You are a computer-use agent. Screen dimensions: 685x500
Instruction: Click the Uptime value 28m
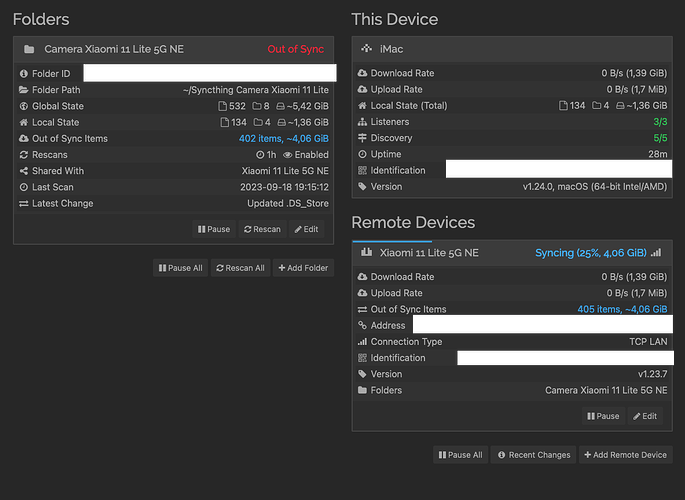(658, 154)
